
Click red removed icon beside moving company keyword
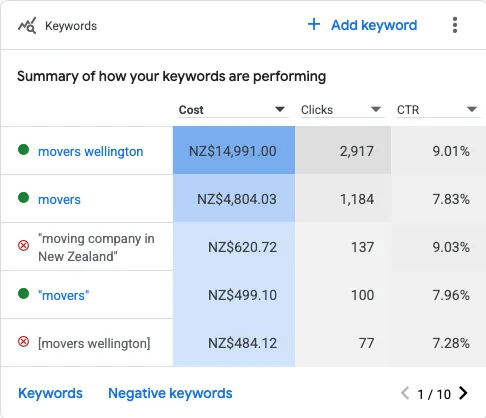tap(23, 246)
